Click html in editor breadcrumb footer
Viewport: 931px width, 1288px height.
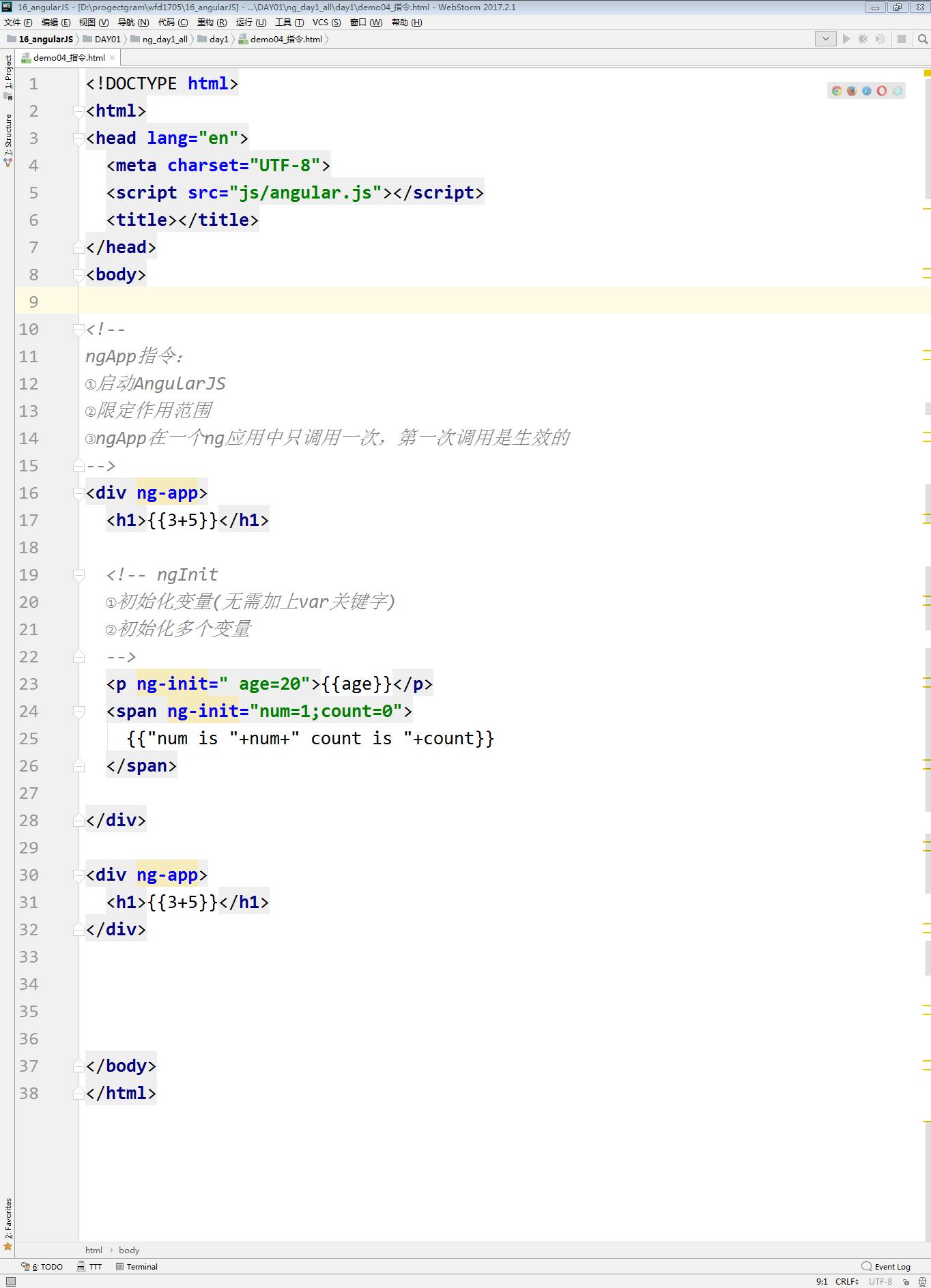click(94, 1250)
